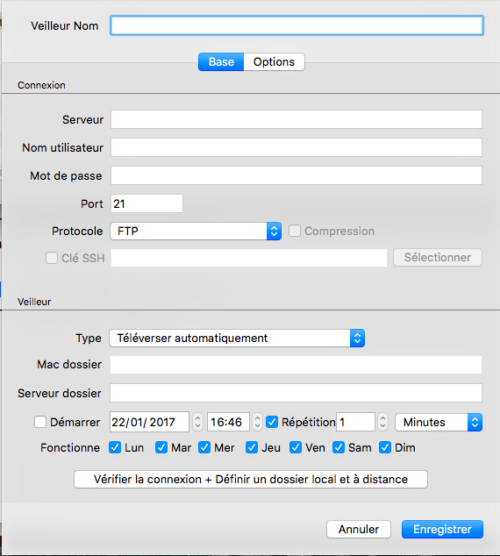Enable the Démarrer checkbox
This screenshot has width=500, height=556.
tap(40, 422)
